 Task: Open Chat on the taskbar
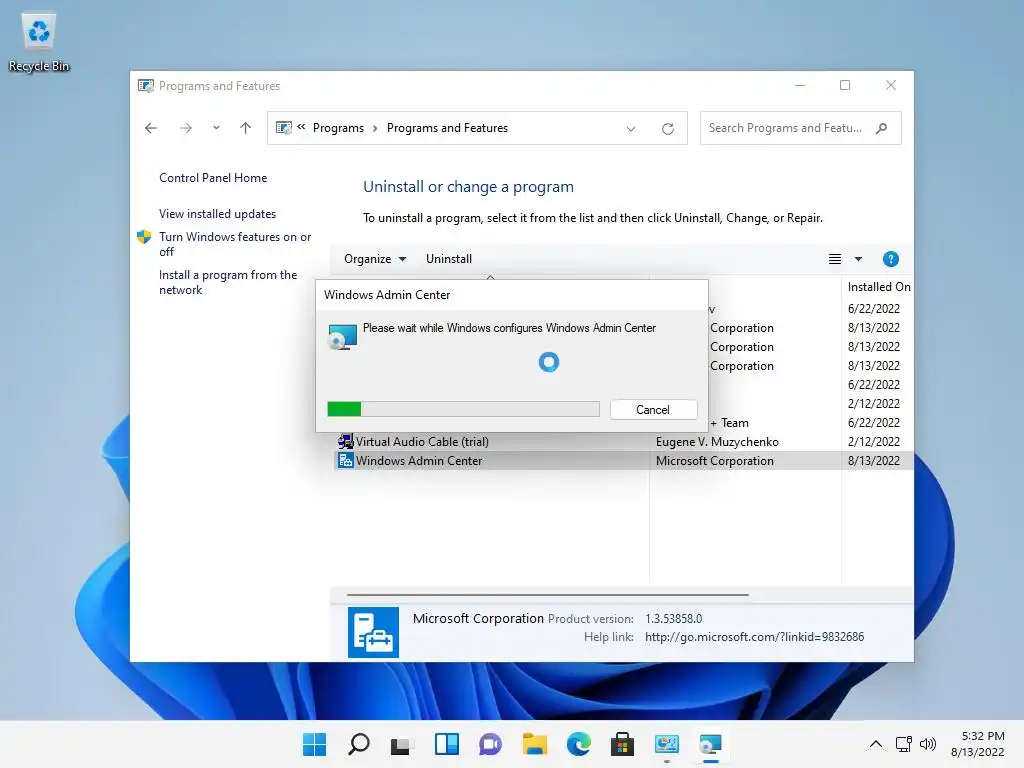490,744
